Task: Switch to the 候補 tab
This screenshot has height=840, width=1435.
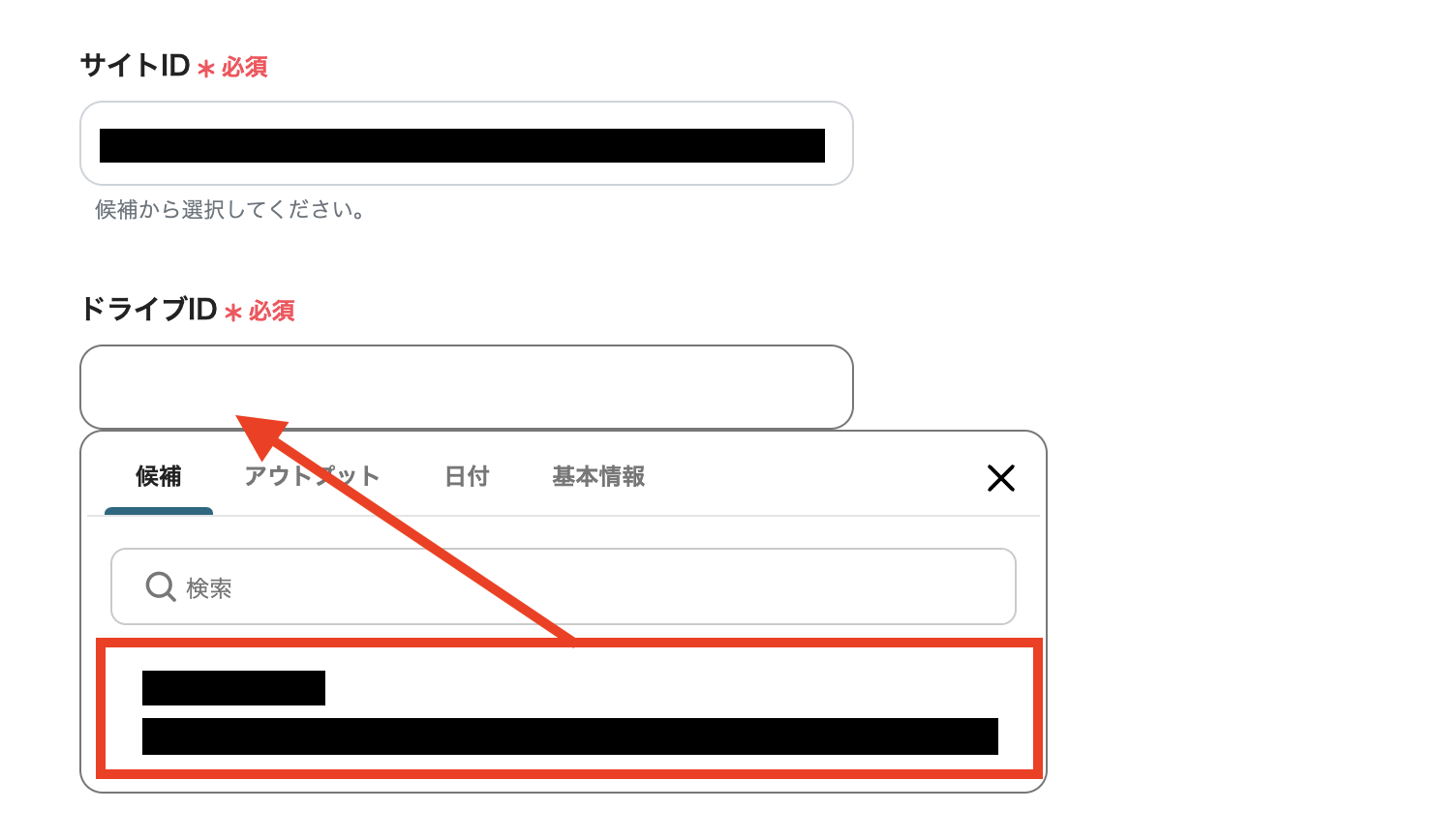Action: tap(159, 476)
